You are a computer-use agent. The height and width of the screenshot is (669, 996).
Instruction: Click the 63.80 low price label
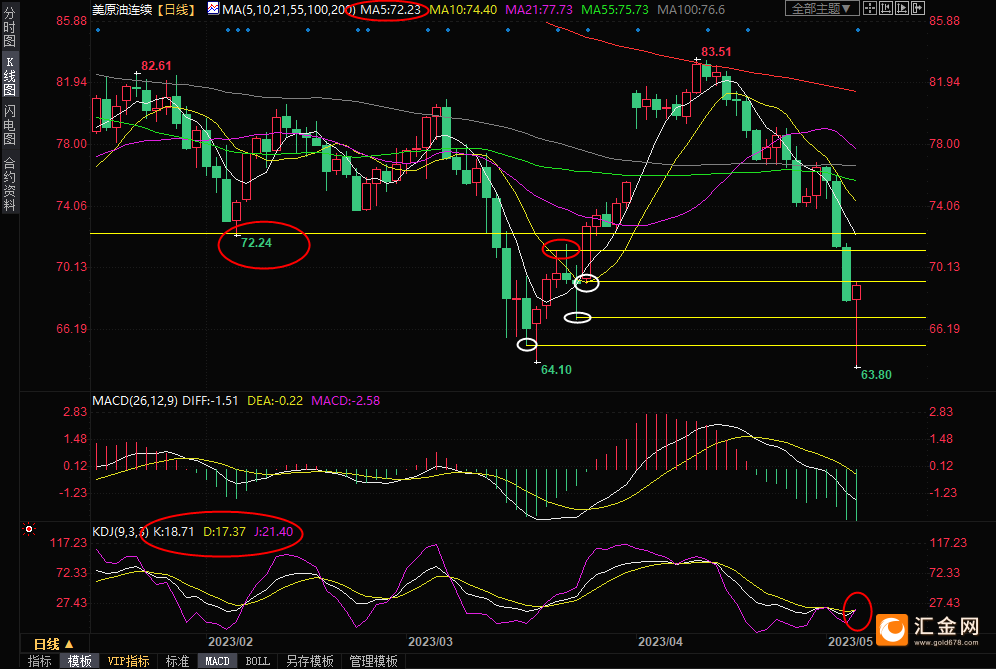click(876, 375)
